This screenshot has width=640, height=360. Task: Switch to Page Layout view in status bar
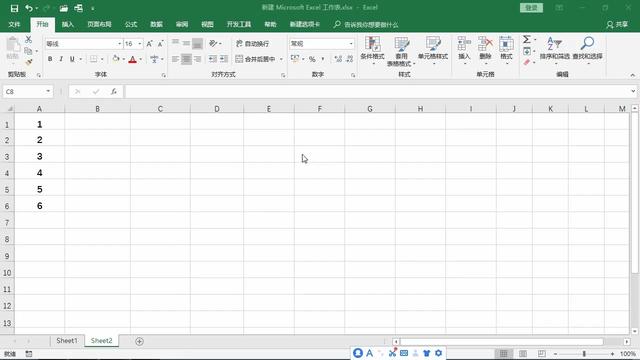(522, 354)
